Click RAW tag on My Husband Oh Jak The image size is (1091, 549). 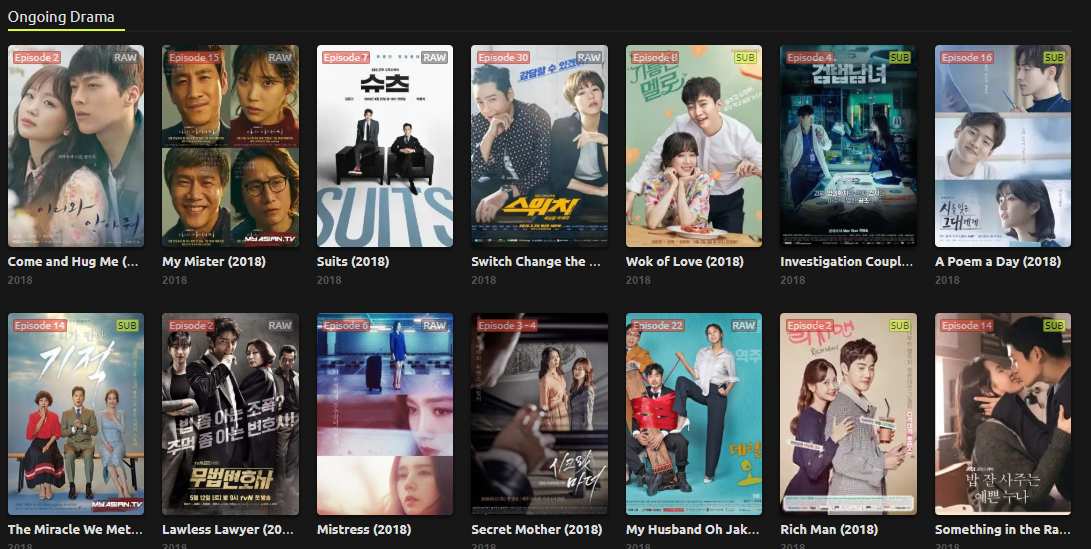(x=744, y=326)
